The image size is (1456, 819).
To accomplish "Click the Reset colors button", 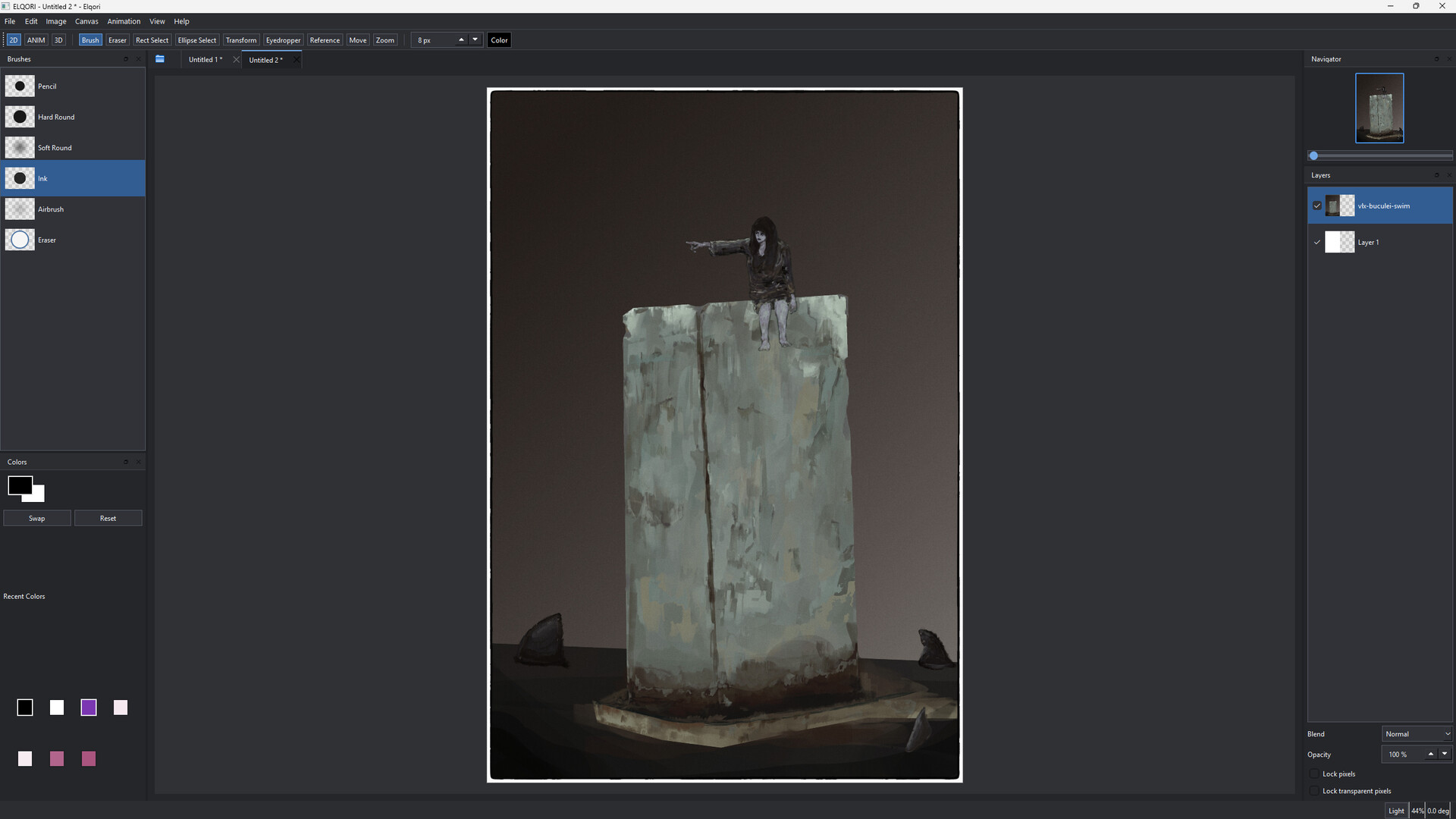I will coord(108,518).
